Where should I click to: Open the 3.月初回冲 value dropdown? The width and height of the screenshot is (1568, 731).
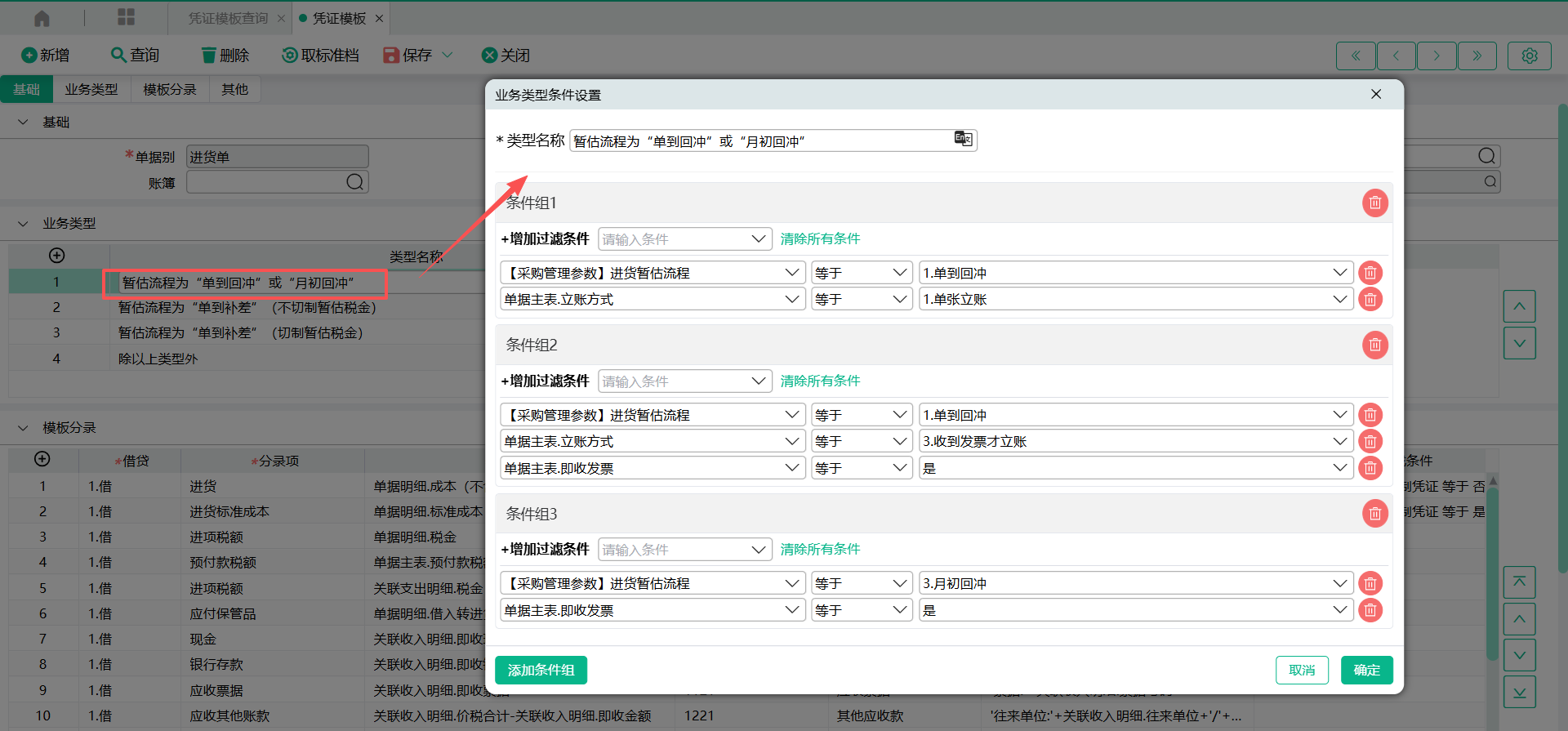(1136, 583)
